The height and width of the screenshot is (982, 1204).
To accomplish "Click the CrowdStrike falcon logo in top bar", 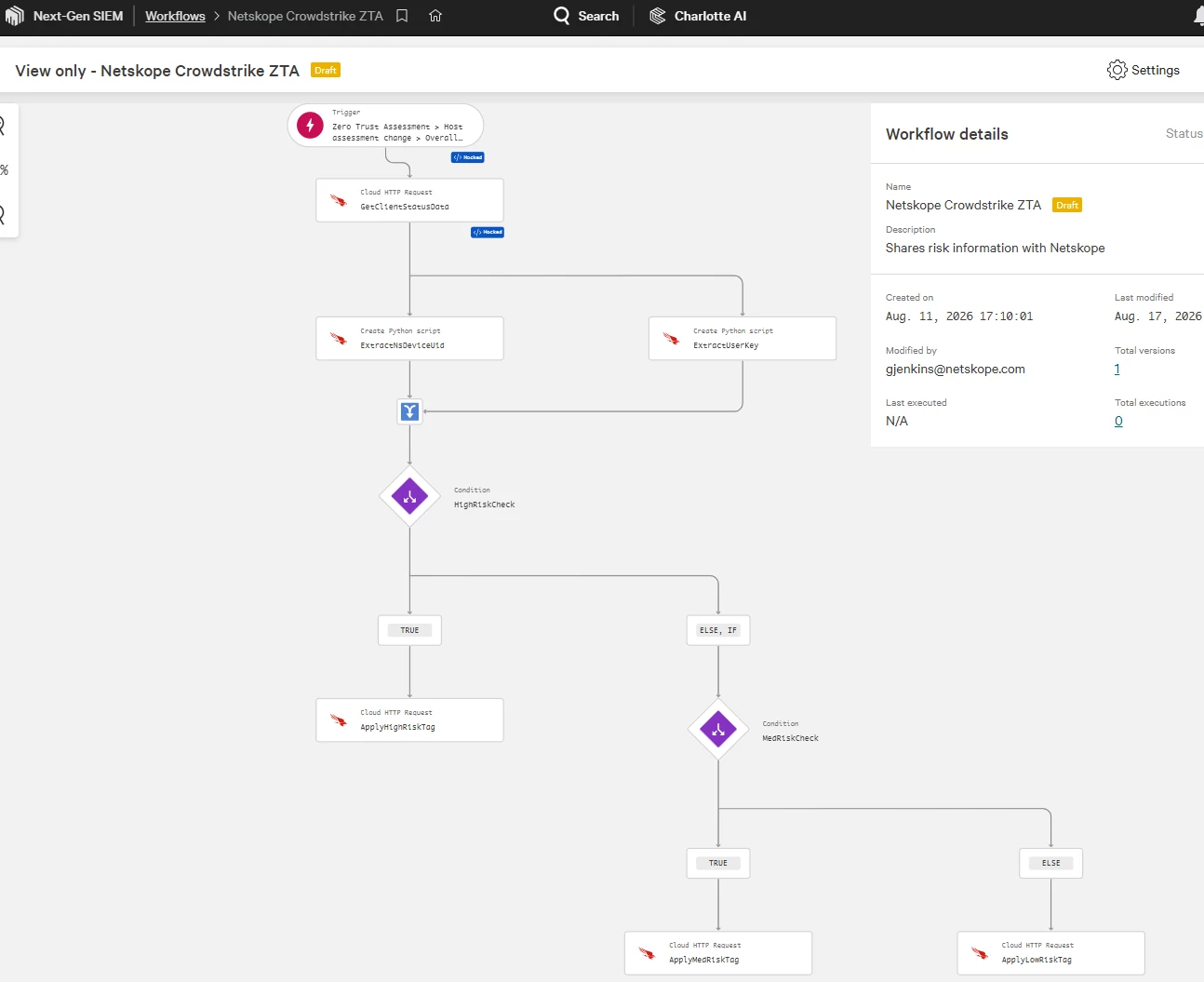I will coord(14,16).
